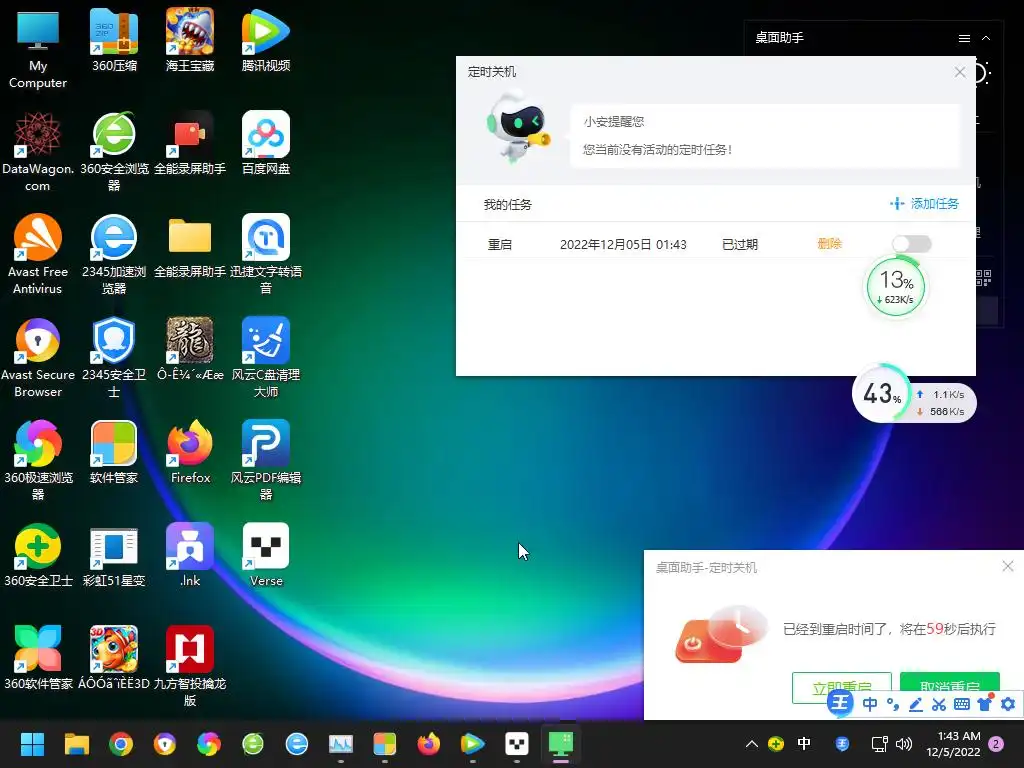Expand the system tray hidden icons
The image size is (1024, 768).
752,744
